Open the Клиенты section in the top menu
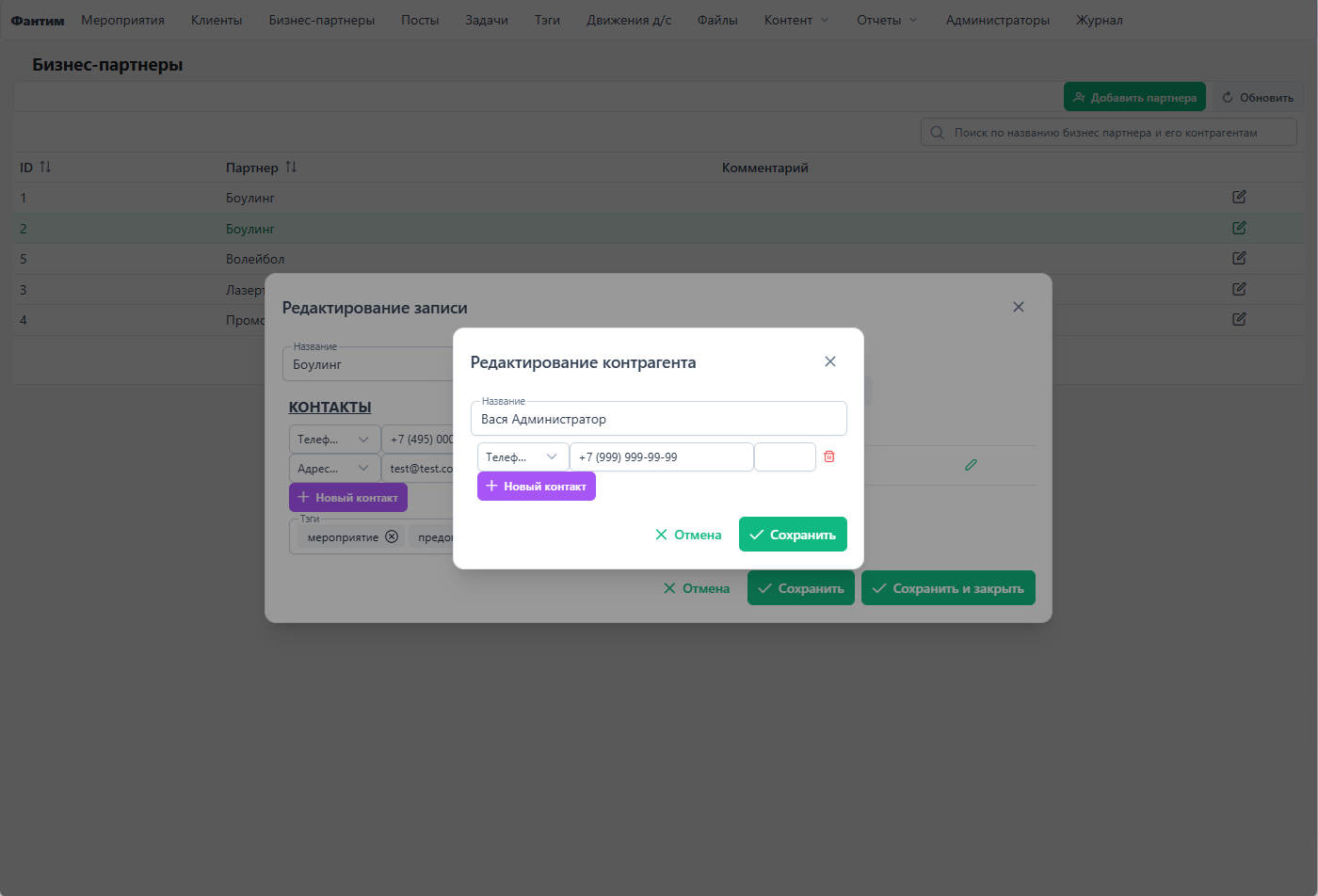 point(217,19)
